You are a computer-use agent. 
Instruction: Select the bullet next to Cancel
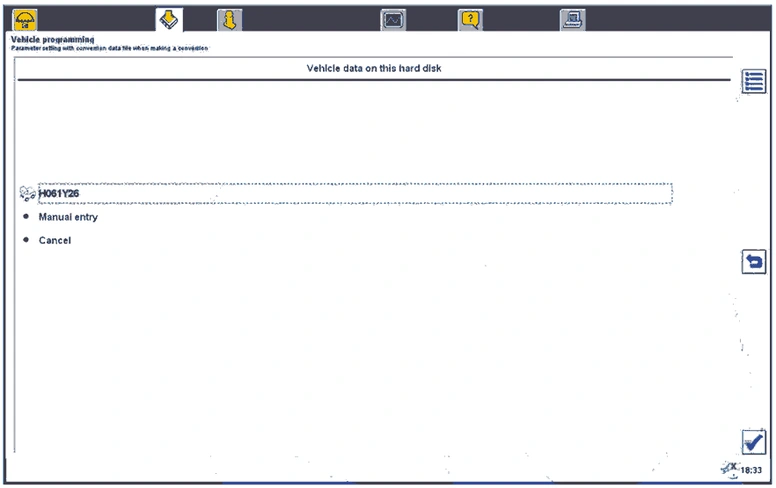pos(26,241)
